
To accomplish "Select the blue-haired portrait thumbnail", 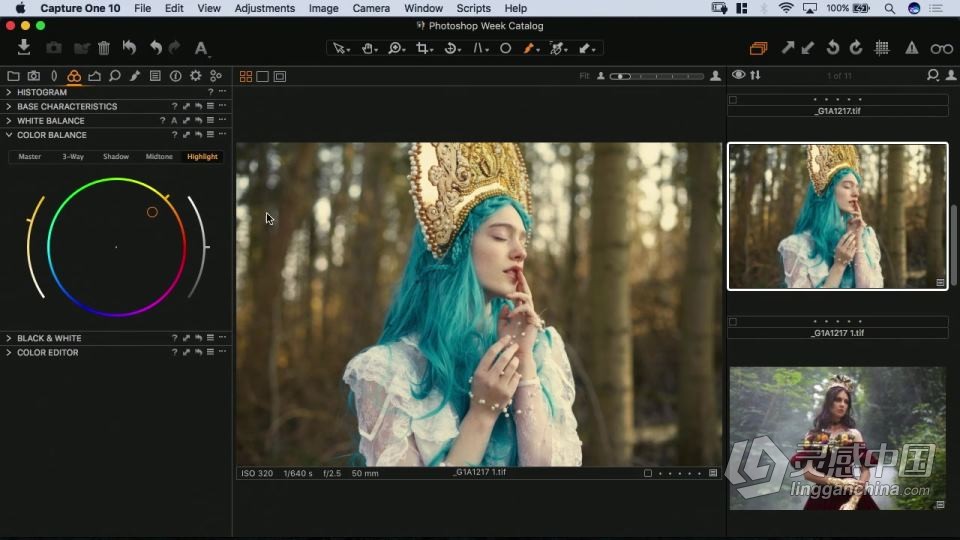I will pyautogui.click(x=838, y=216).
